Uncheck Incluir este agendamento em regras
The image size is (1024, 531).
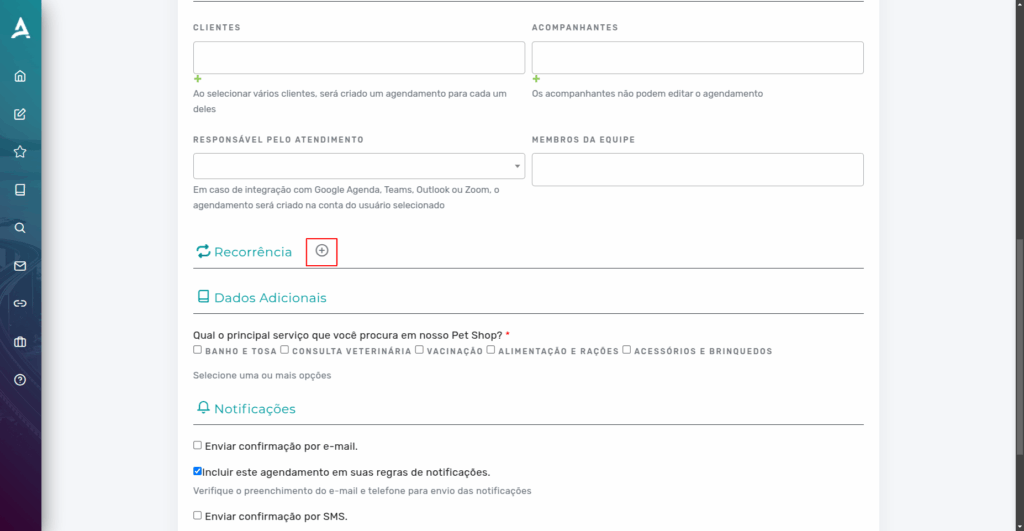[197, 471]
